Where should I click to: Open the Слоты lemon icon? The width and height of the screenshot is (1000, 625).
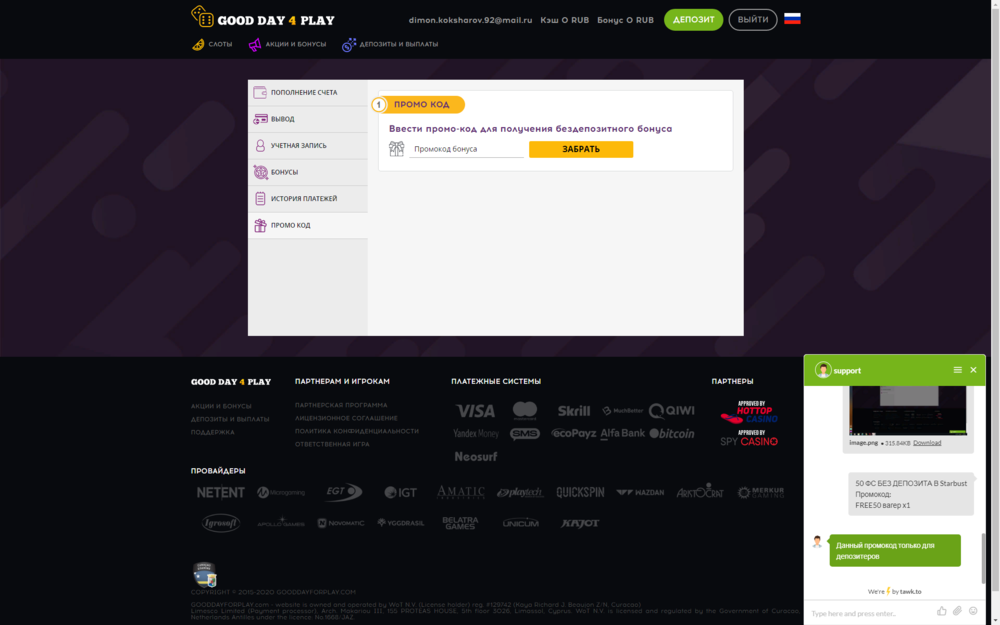coord(198,45)
